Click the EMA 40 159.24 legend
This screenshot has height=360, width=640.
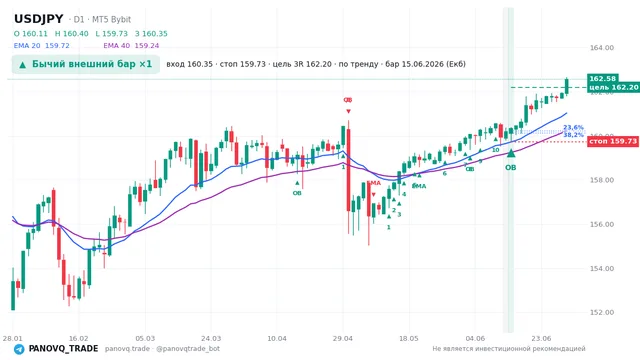click(x=131, y=46)
